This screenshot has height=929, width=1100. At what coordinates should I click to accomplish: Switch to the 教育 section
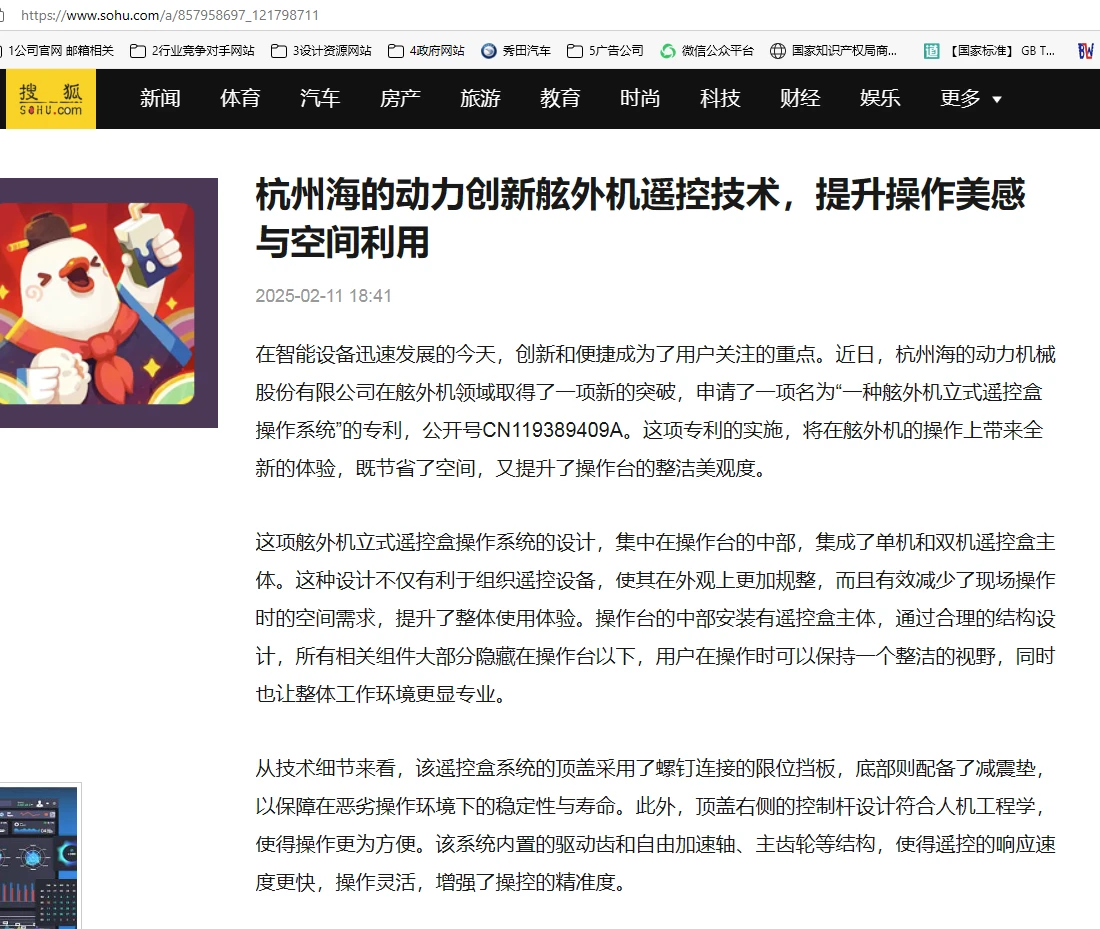coord(560,98)
